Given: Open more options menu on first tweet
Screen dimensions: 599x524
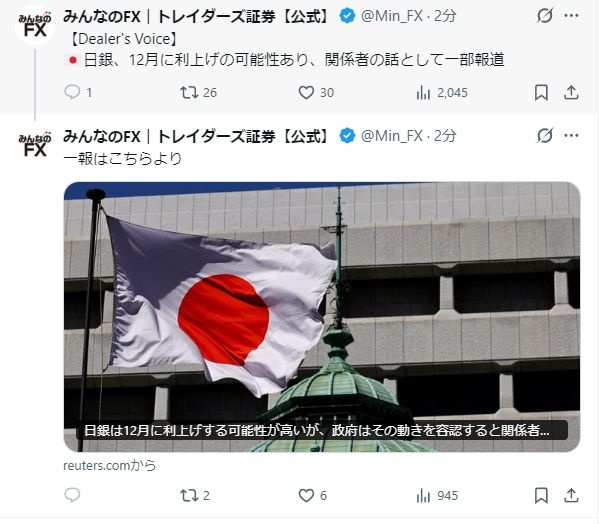Looking at the screenshot, I should click(571, 16).
